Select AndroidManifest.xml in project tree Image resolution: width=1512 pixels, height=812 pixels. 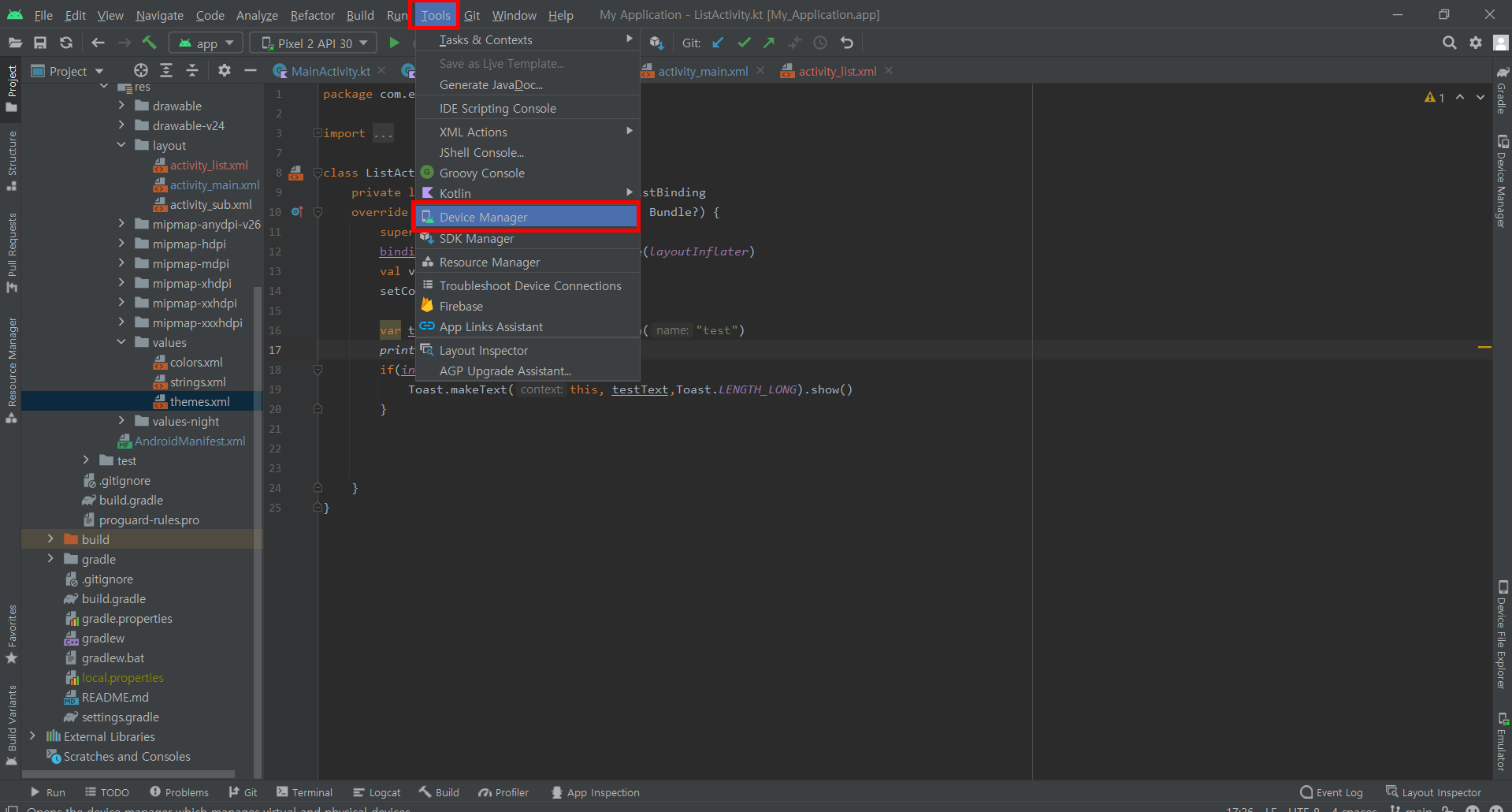[x=190, y=441]
